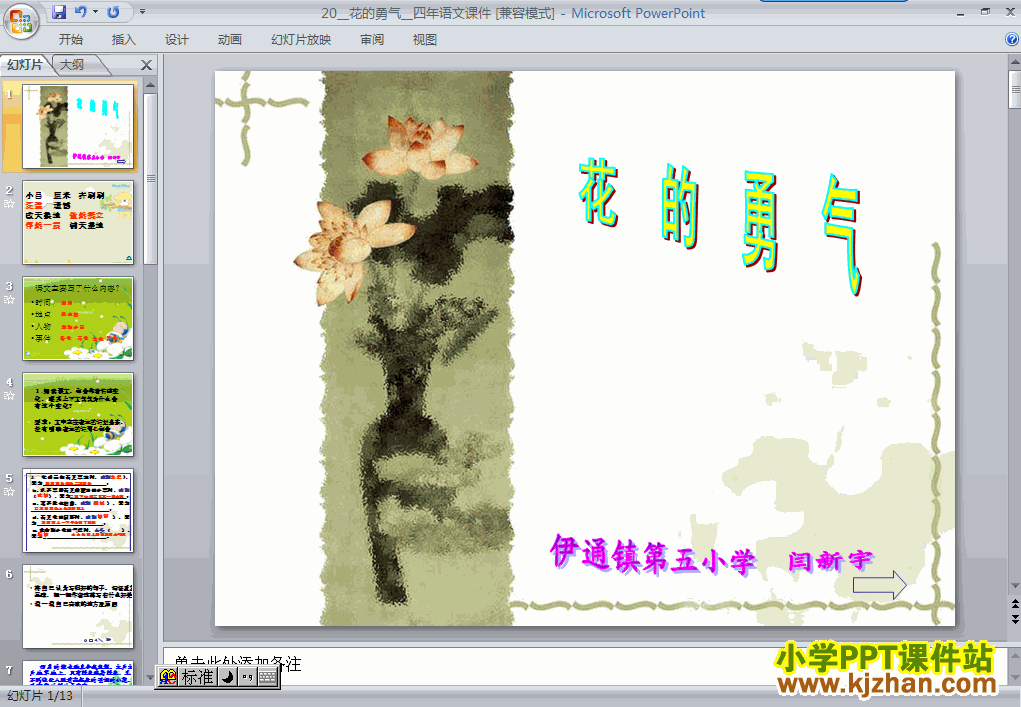This screenshot has width=1021, height=707.
Task: Click thumbnail pane scroll-down arrow
Action: [x=150, y=678]
